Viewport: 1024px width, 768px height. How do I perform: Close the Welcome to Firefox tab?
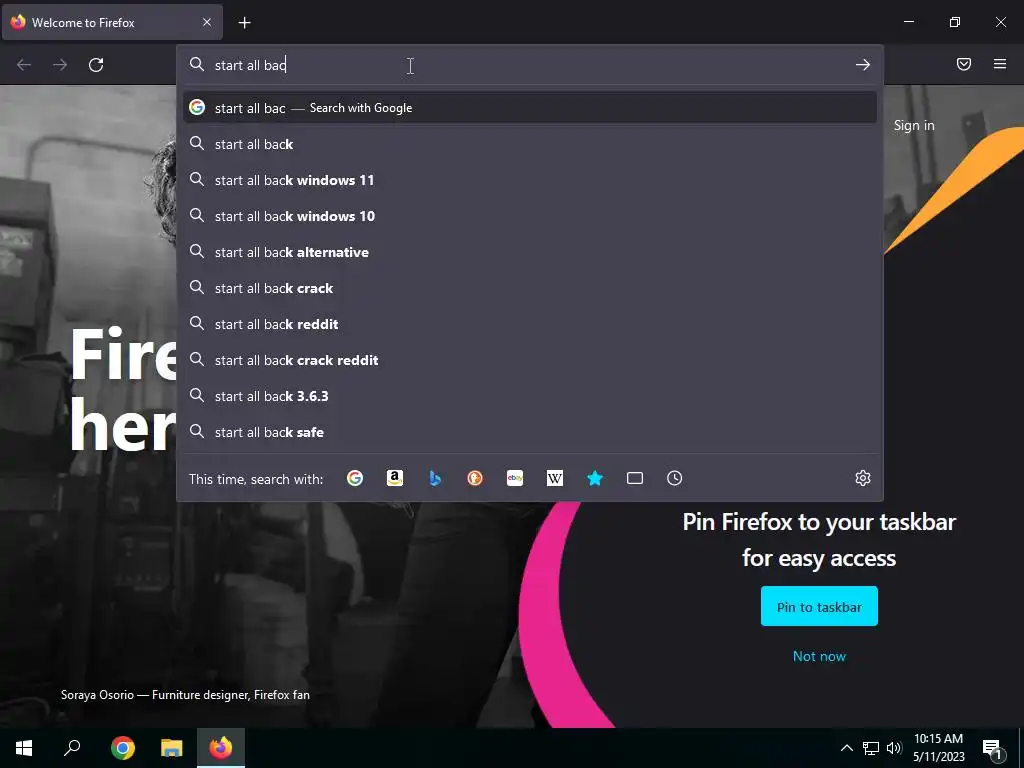click(x=207, y=22)
